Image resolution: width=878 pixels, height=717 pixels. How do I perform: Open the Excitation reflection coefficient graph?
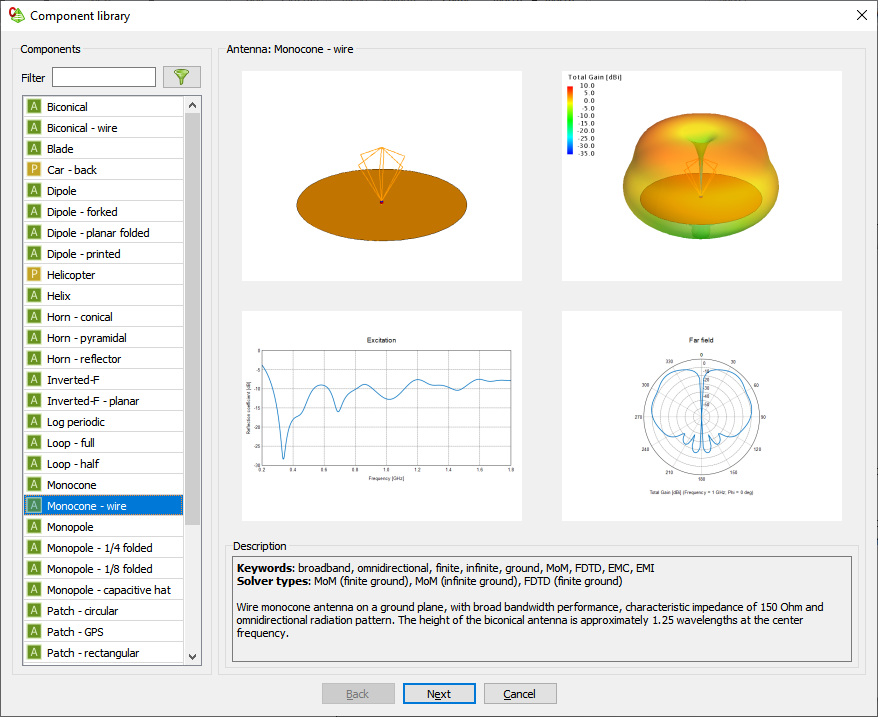382,416
